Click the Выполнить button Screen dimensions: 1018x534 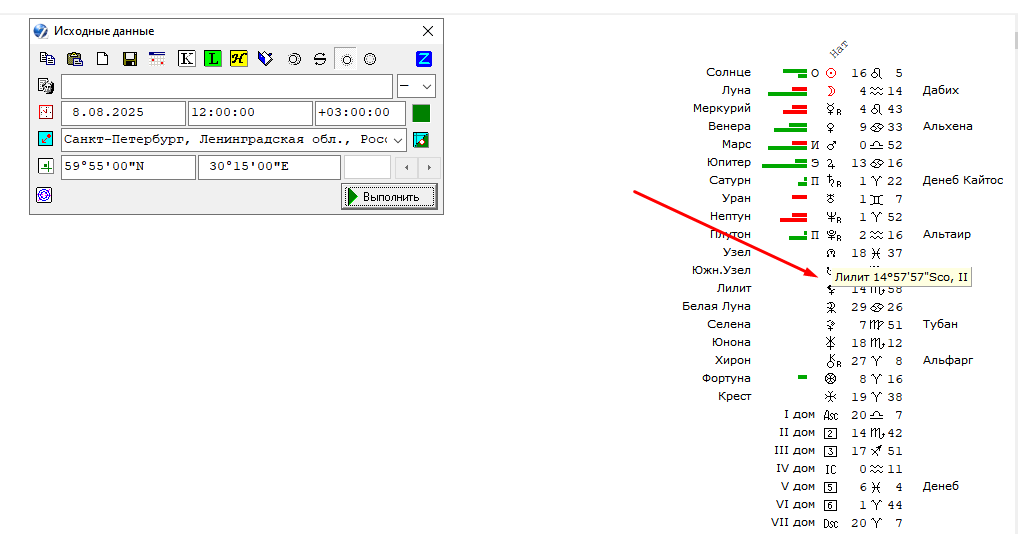pos(389,197)
